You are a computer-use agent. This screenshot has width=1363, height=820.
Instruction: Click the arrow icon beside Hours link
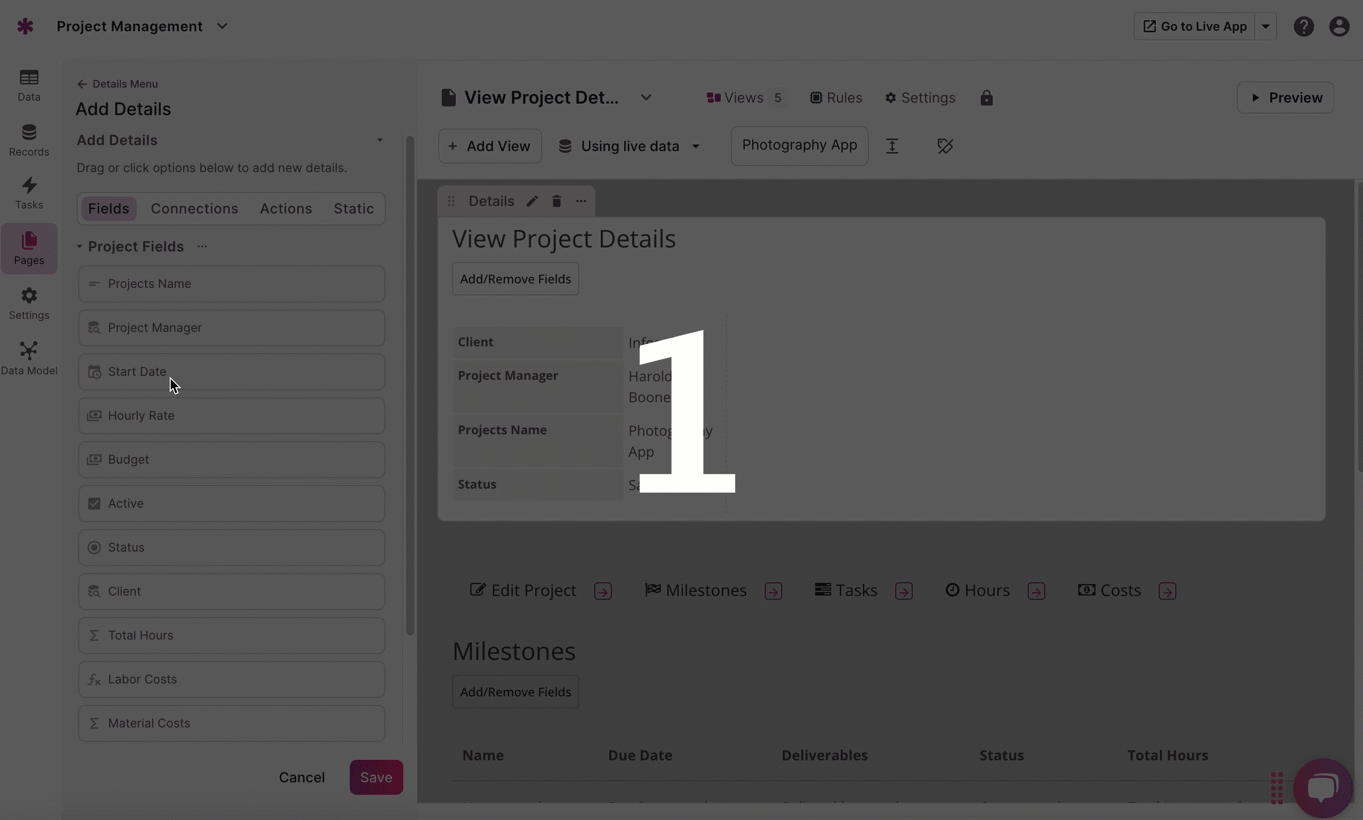click(x=1036, y=591)
